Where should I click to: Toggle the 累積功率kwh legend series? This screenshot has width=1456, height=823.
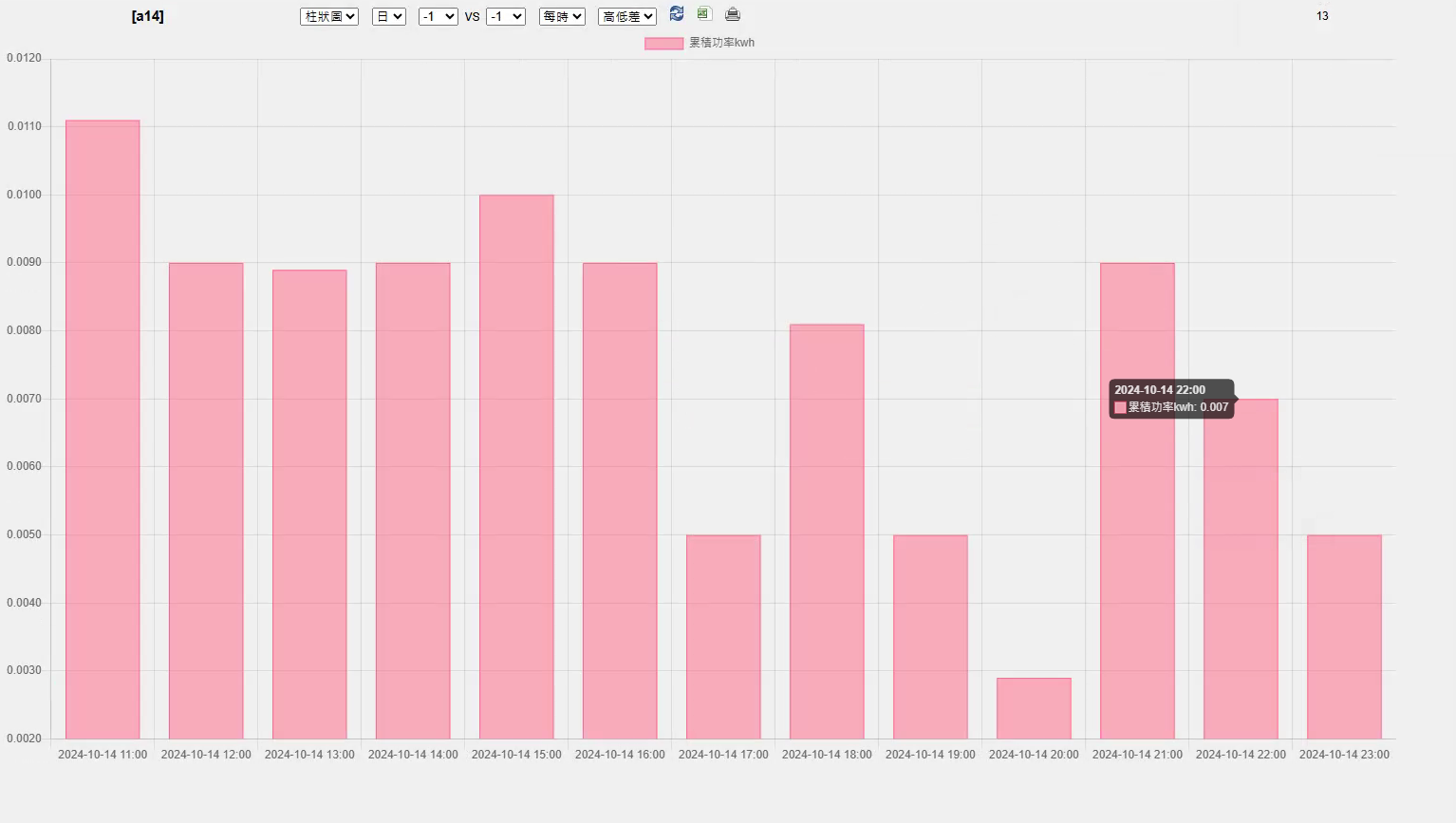[x=721, y=43]
